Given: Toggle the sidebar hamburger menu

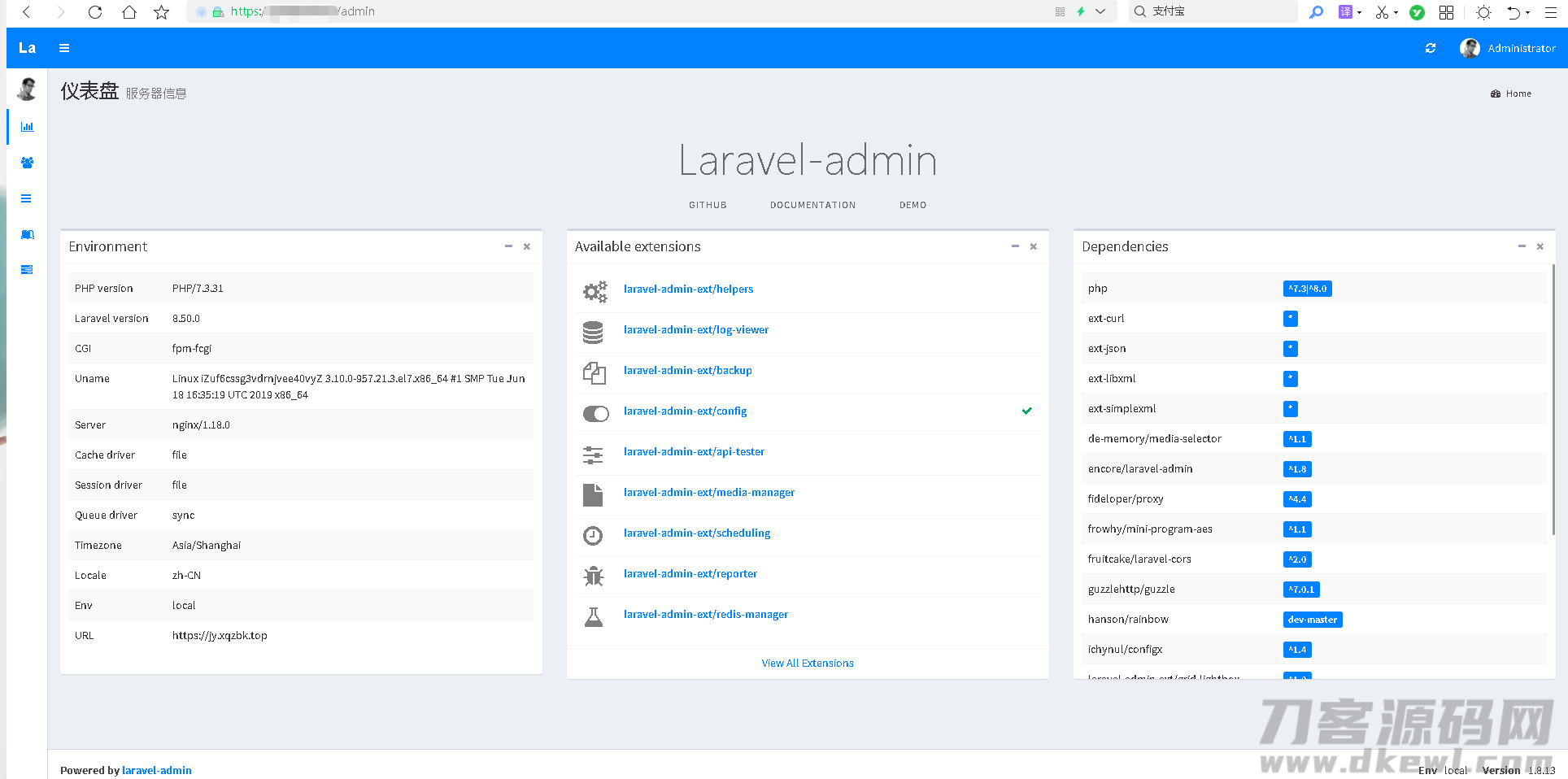Looking at the screenshot, I should (x=64, y=48).
